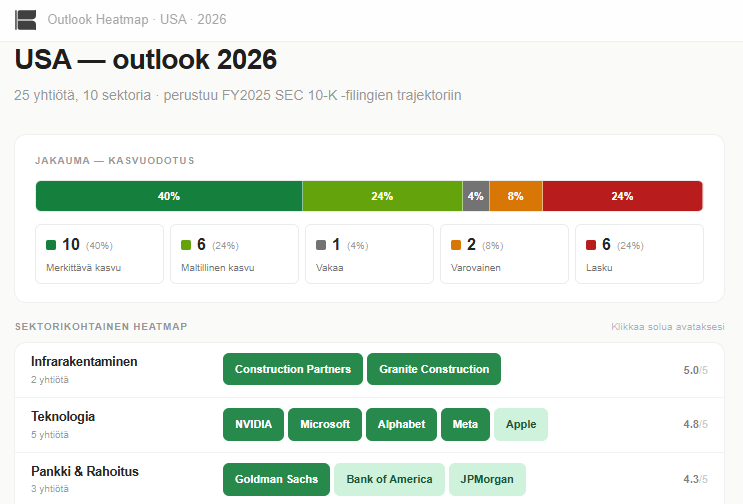Select the 24% red bar segment

tap(623, 196)
